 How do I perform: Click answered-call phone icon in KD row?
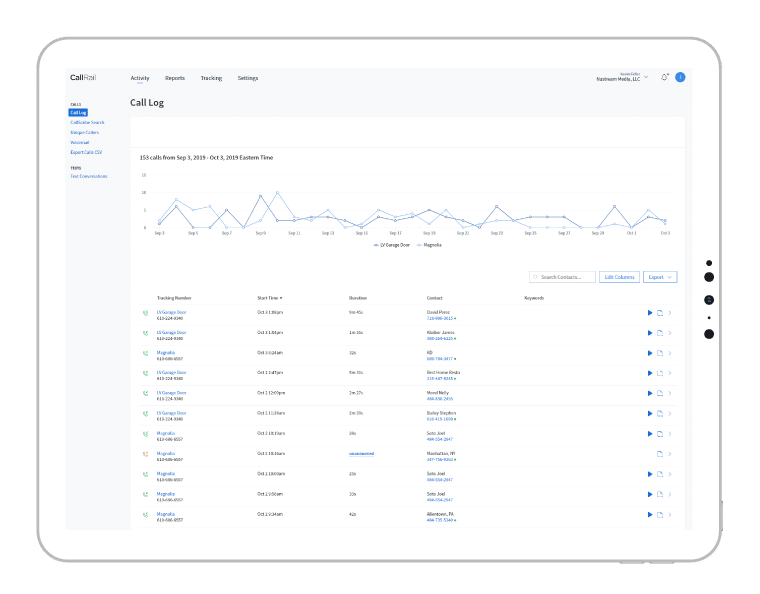click(145, 353)
